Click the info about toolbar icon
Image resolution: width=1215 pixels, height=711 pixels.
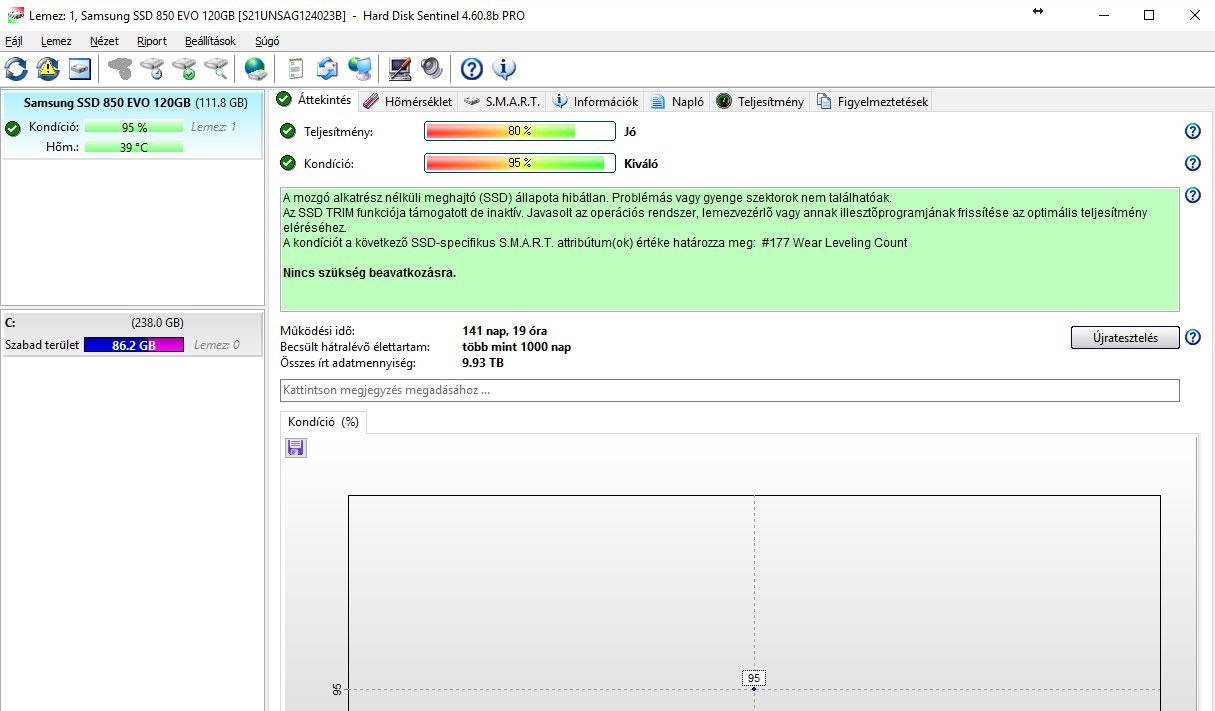[504, 69]
